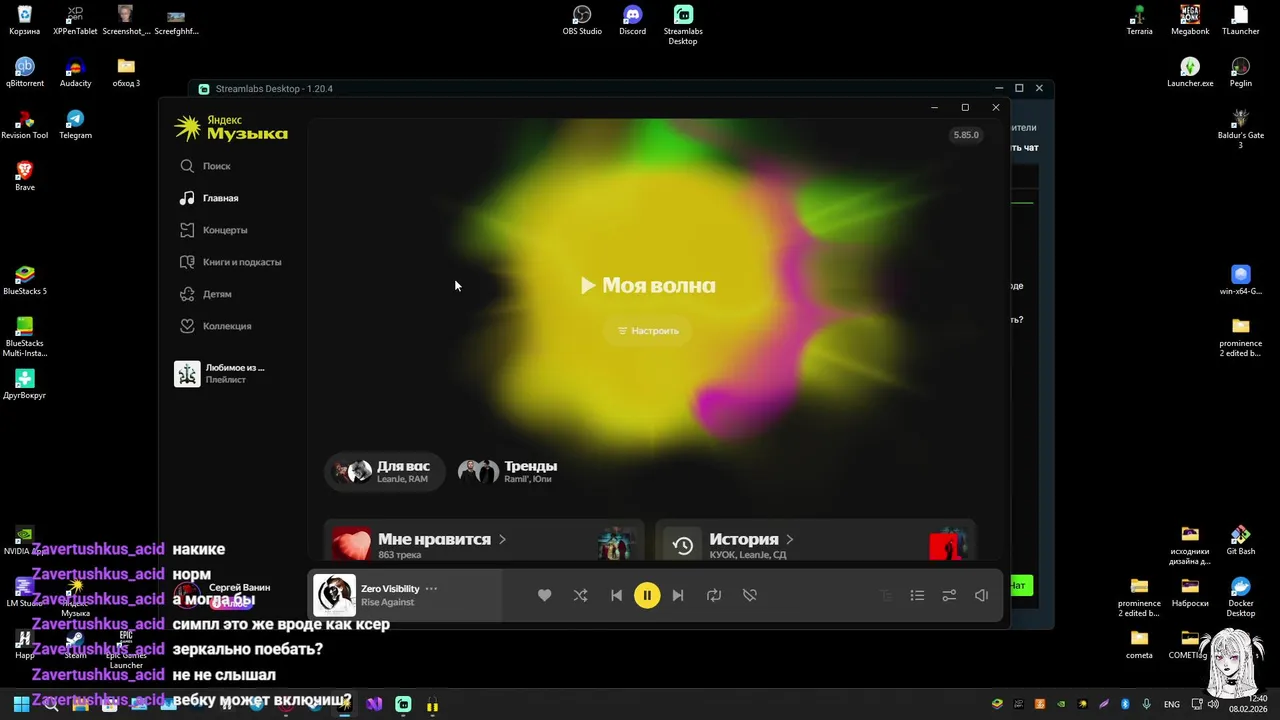Select the Для вас chip
Viewport: 1280px width, 720px height.
pos(383,471)
